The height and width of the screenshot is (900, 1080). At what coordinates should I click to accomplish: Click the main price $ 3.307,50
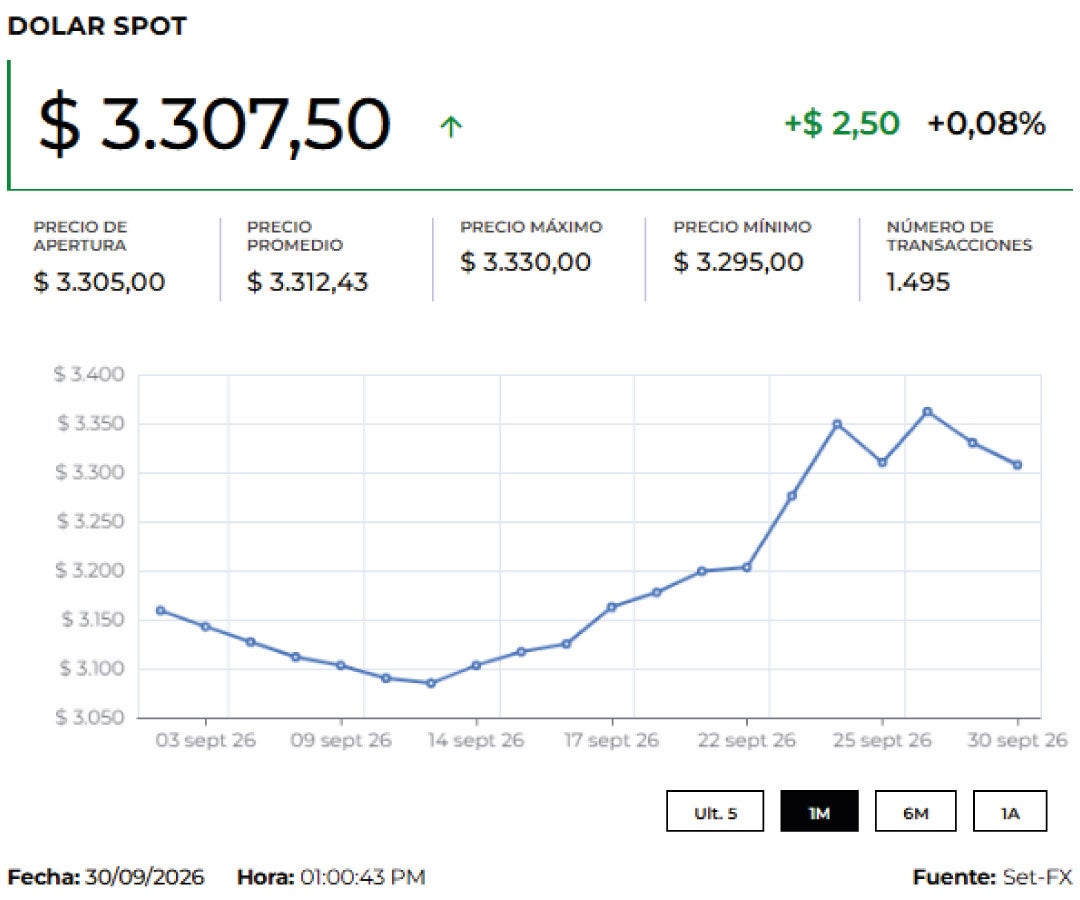pyautogui.click(x=214, y=124)
